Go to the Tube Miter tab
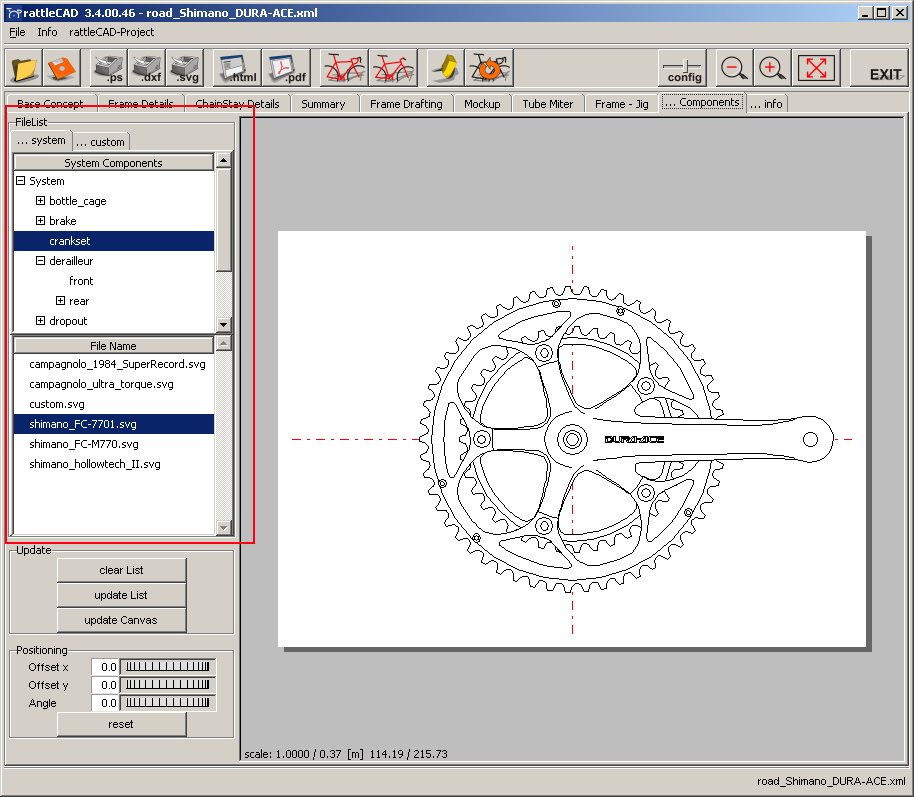914x797 pixels. (x=547, y=104)
